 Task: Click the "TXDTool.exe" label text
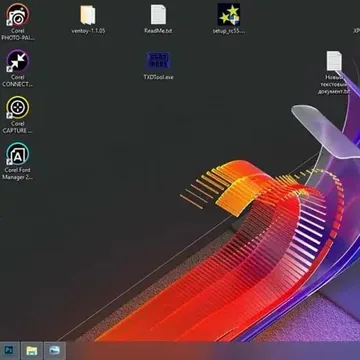pos(158,77)
